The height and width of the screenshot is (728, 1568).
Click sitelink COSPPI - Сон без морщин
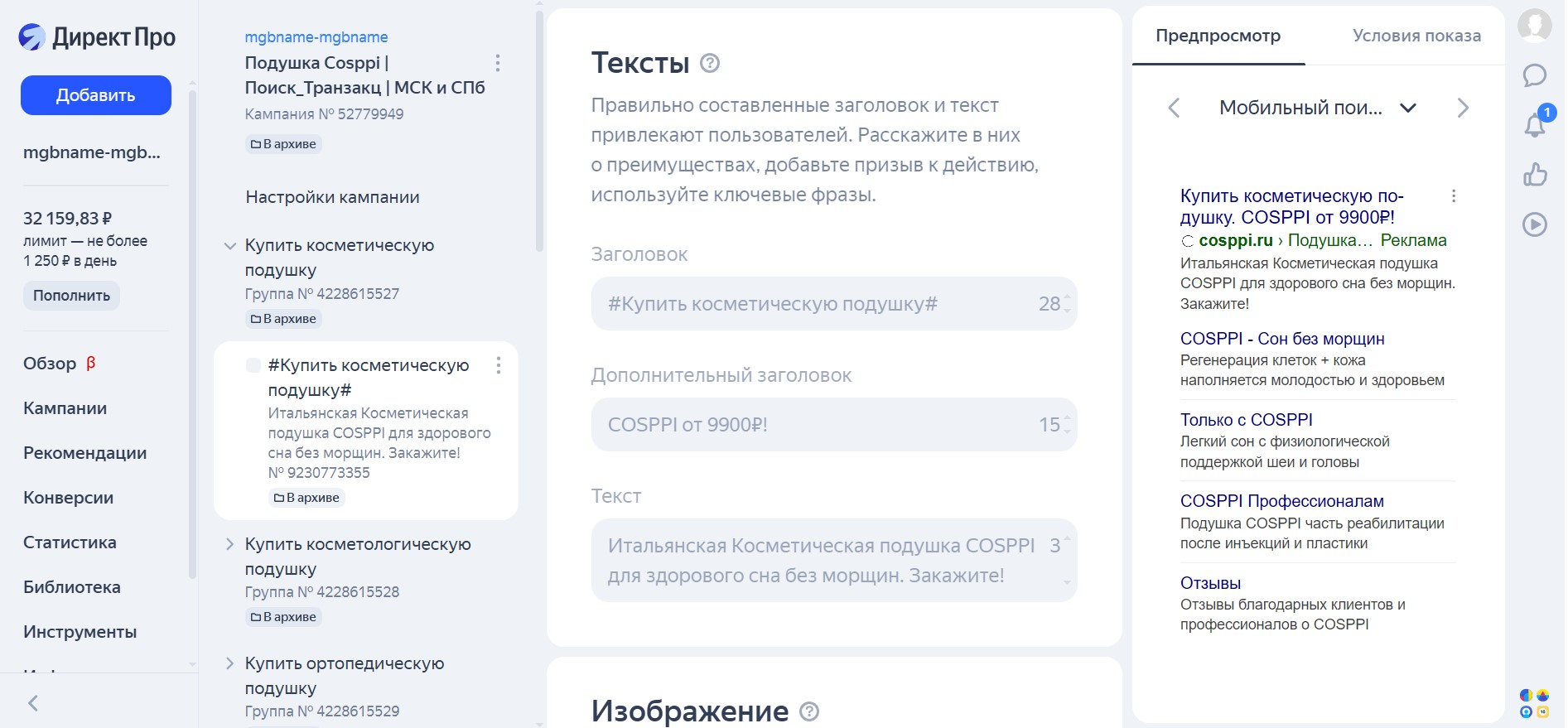pos(1282,339)
